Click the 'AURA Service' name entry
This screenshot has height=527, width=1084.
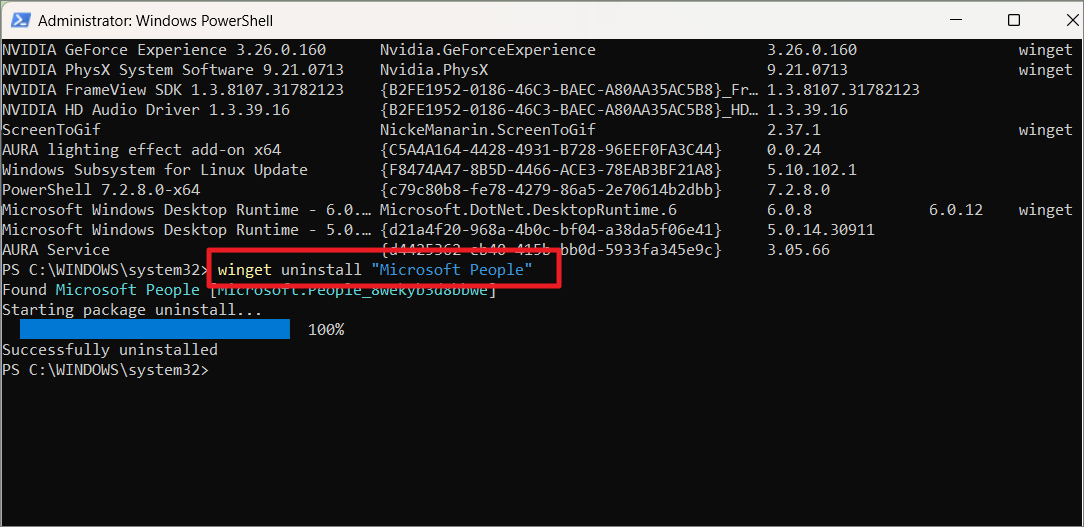point(56,250)
